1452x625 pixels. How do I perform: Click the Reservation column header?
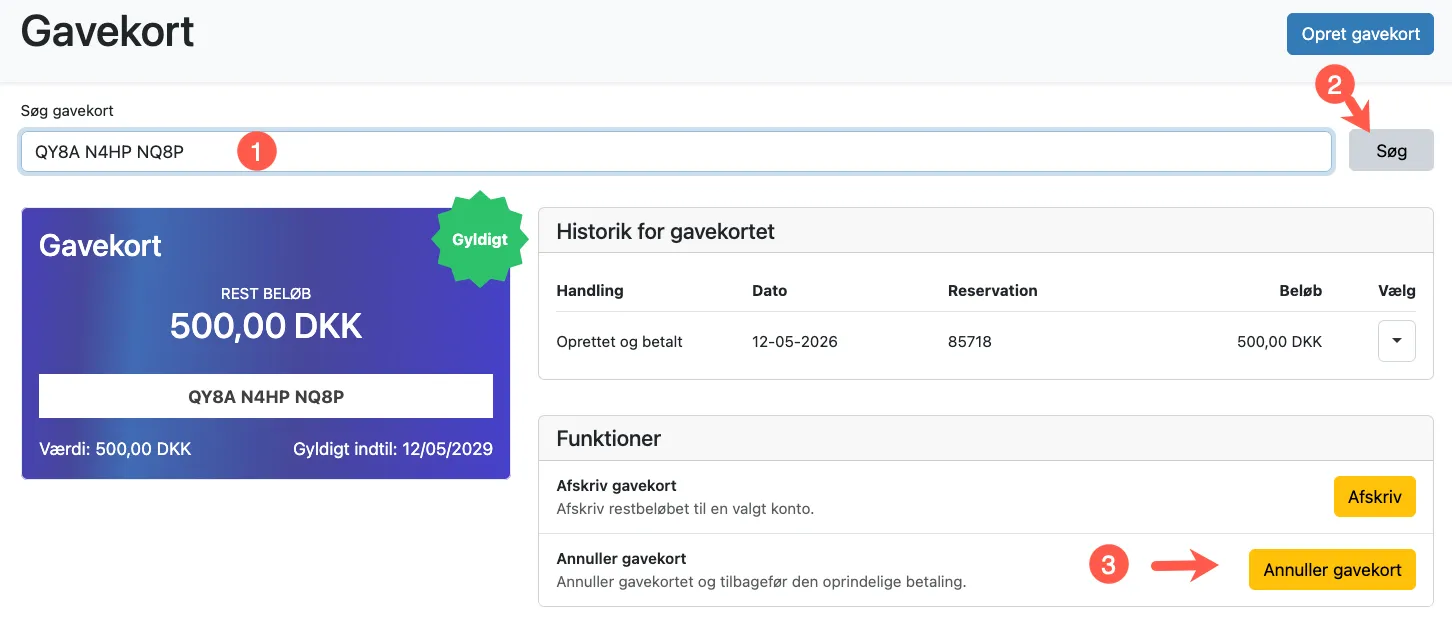pos(993,291)
